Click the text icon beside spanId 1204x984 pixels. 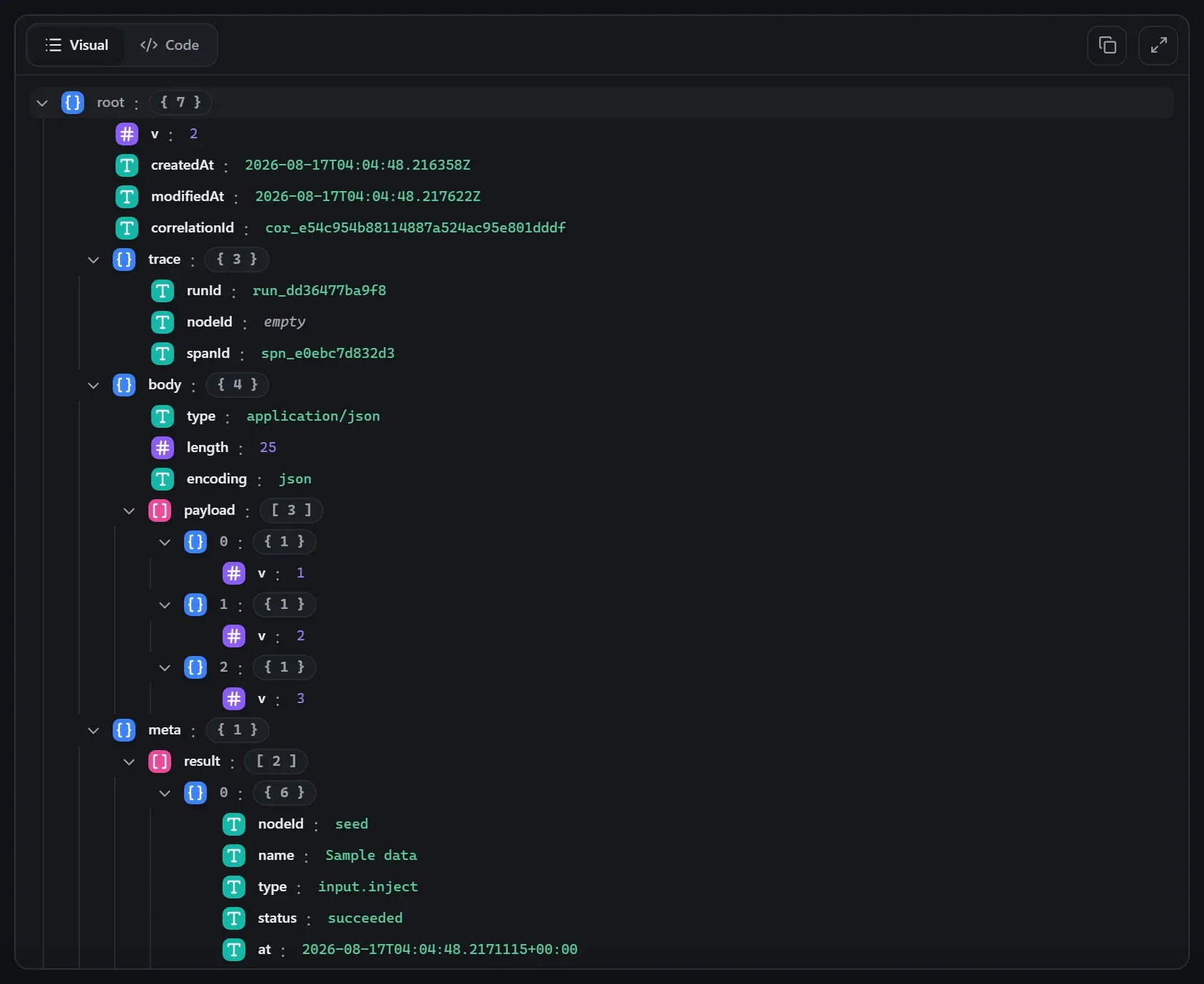(x=163, y=354)
